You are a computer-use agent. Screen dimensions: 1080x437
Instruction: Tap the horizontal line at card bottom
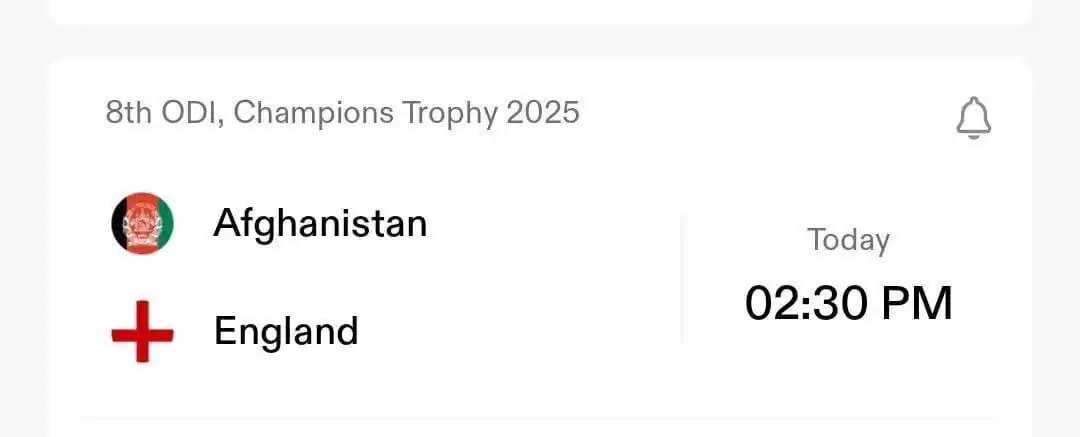540,418
